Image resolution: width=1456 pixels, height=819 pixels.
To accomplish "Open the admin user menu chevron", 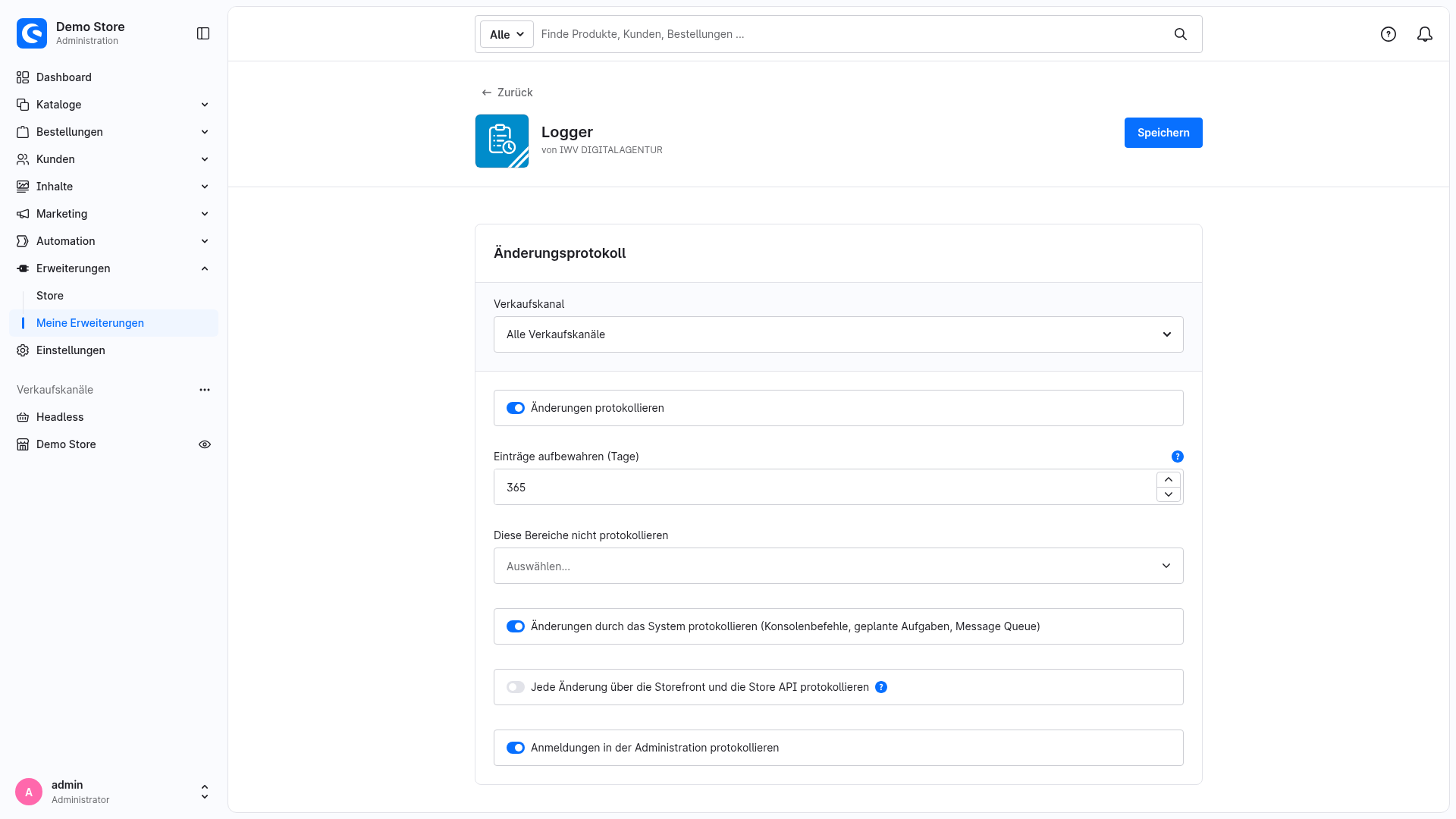I will click(x=205, y=792).
